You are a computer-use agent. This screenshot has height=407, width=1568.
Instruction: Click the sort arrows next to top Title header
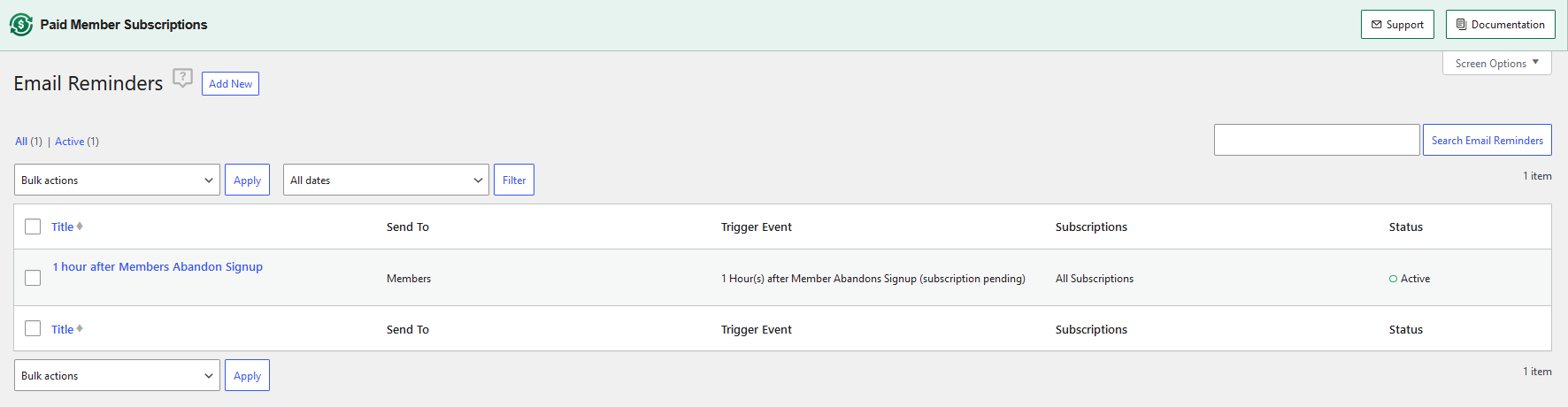coord(80,227)
